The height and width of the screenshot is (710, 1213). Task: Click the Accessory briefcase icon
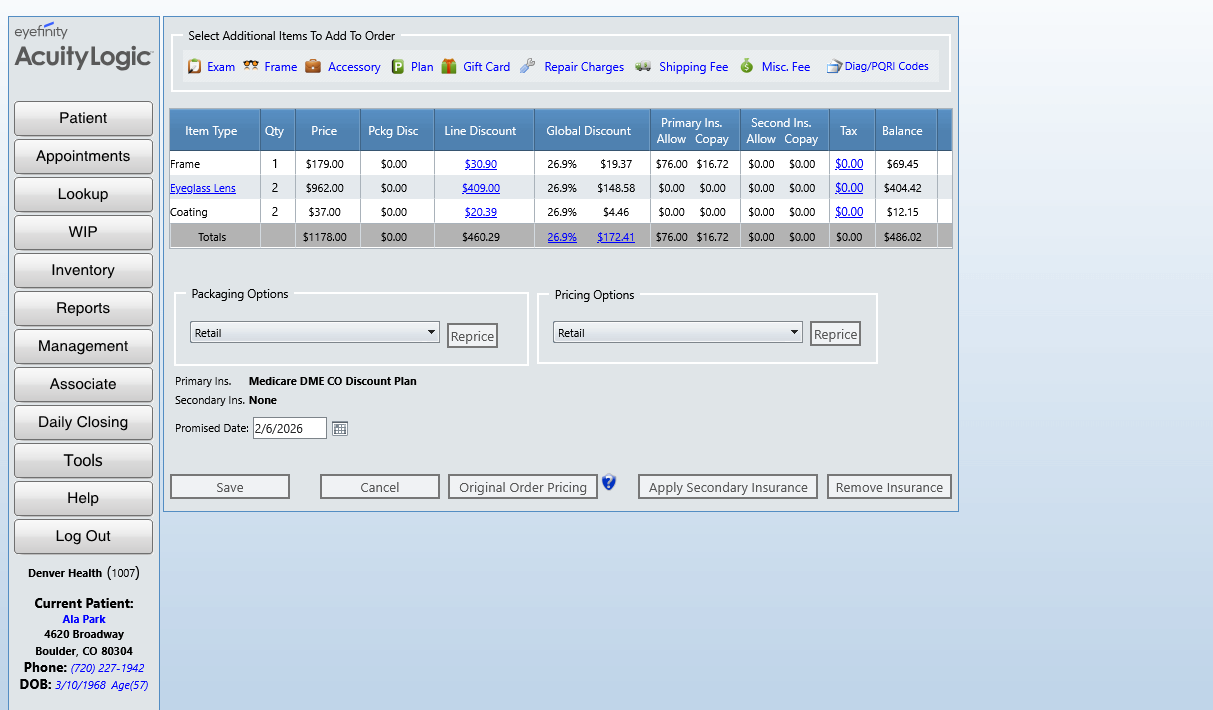313,67
